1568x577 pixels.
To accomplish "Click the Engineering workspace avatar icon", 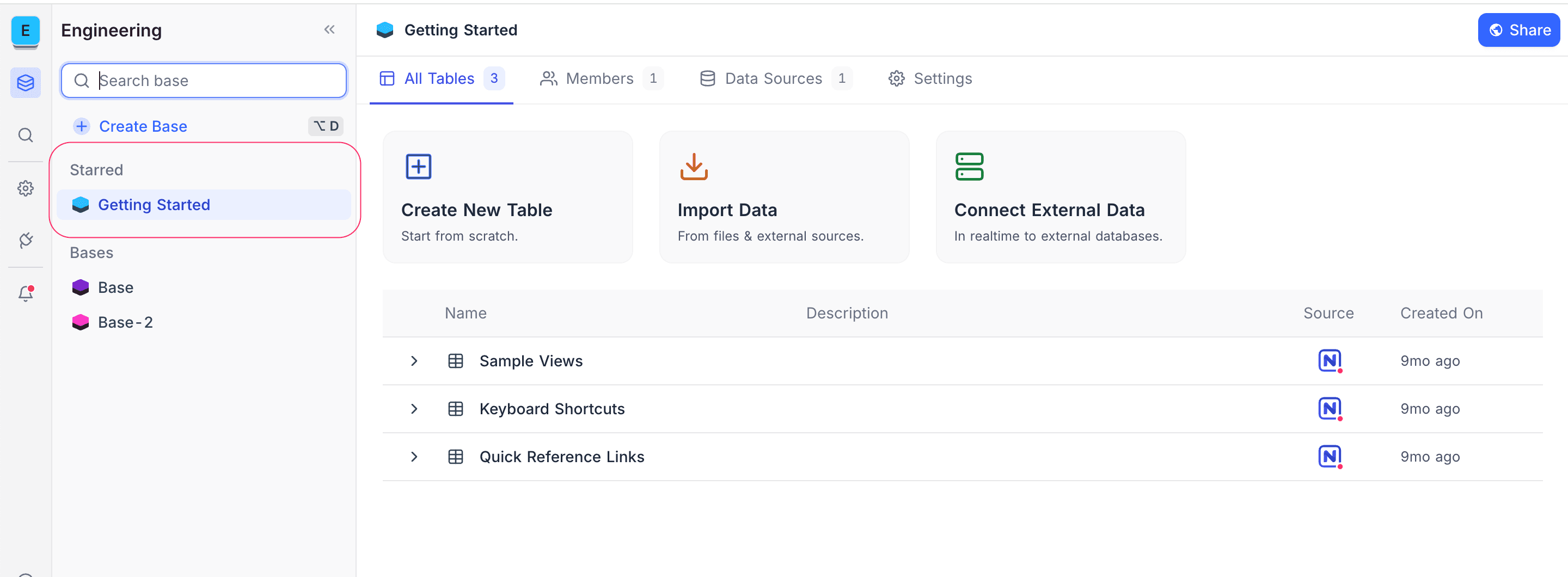I will click(x=25, y=30).
